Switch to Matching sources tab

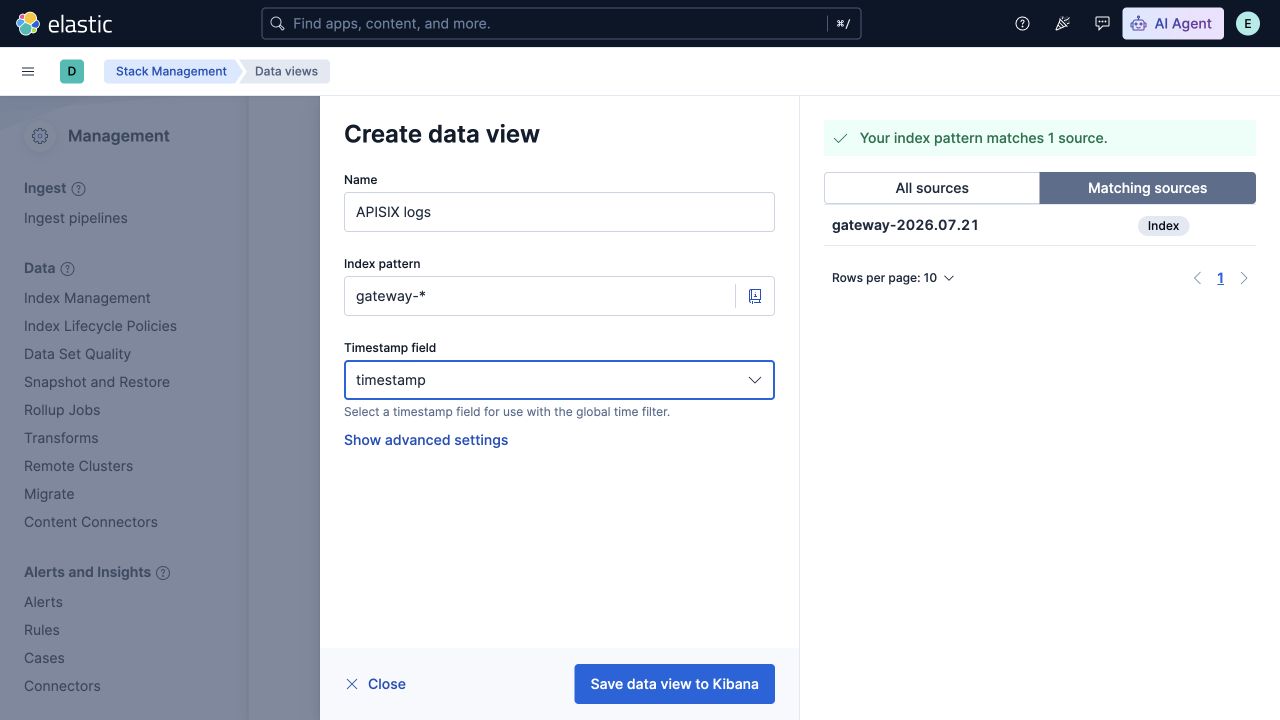[x=1148, y=188]
